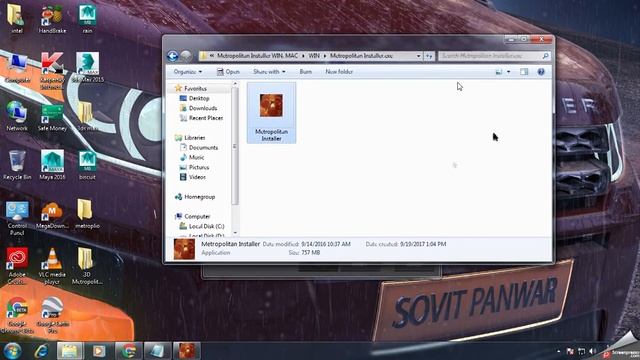Screen dimensions: 640x360
Task: Select the rain Maya file icon
Action: (x=87, y=18)
